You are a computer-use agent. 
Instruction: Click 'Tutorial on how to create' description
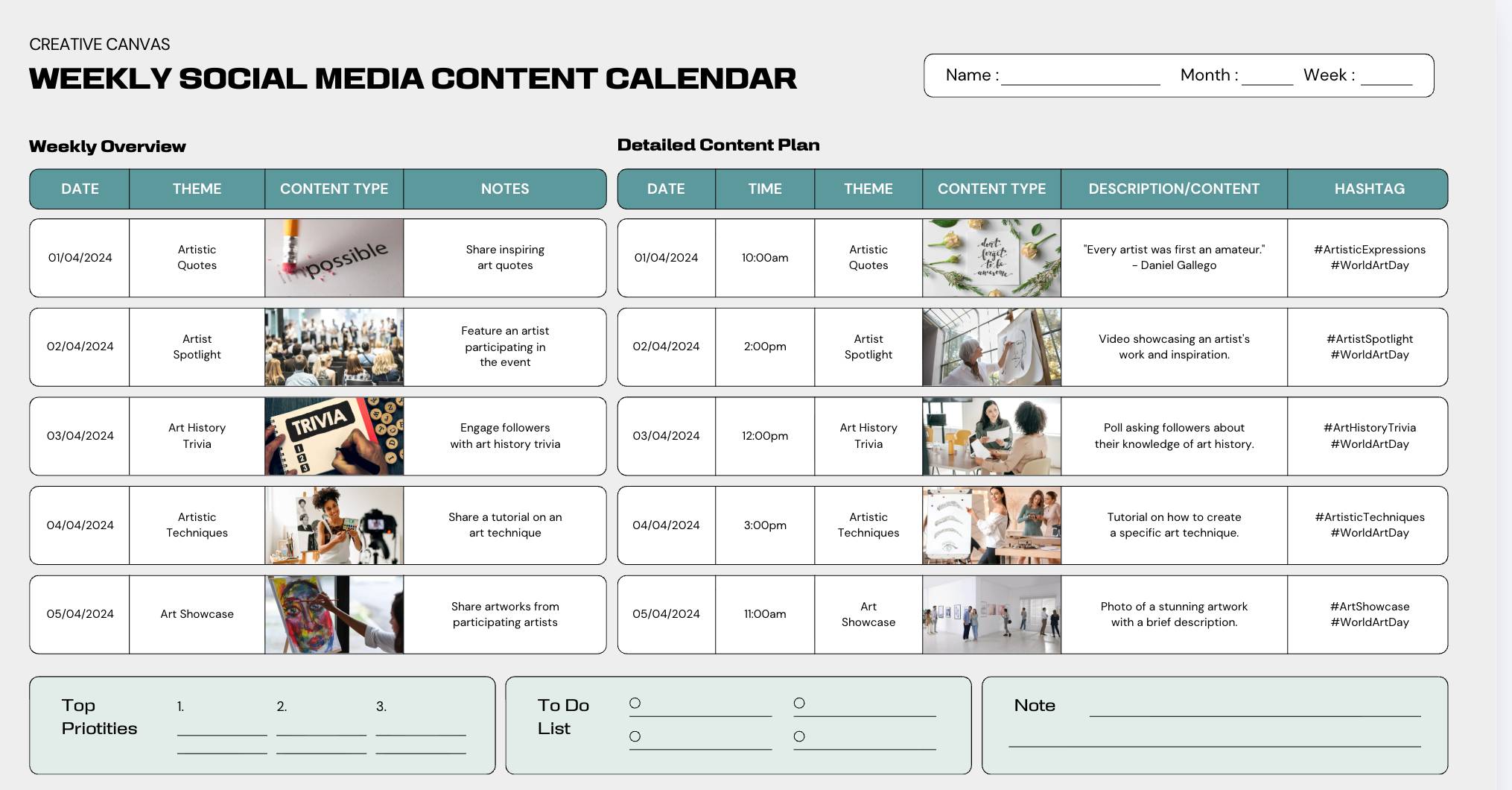coord(1174,525)
